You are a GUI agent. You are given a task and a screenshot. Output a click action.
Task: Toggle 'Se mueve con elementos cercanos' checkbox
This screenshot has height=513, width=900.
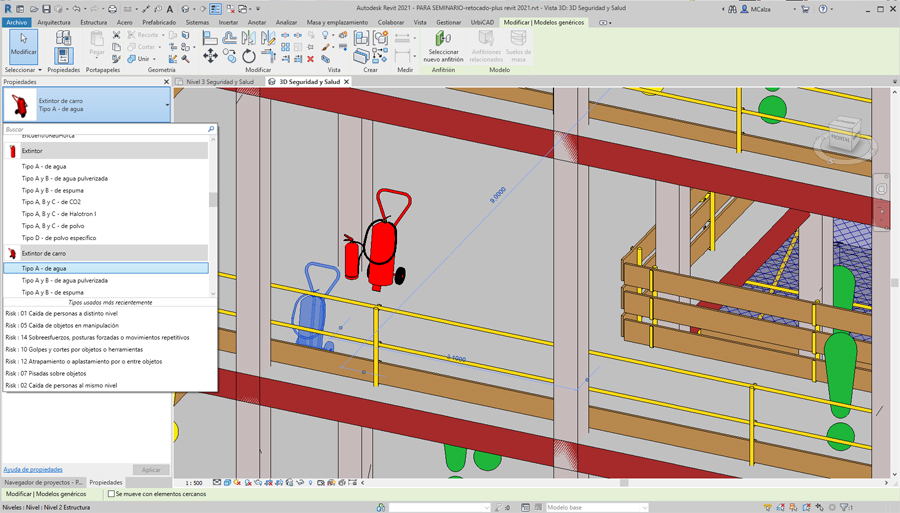click(111, 494)
